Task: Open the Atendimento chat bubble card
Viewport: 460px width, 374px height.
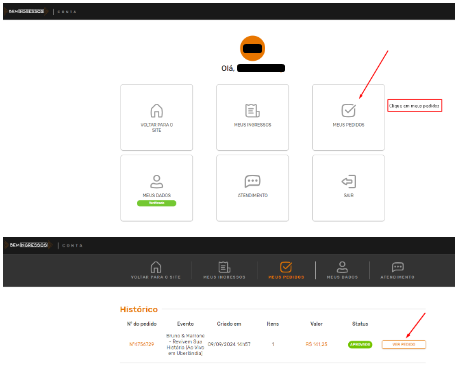Action: coord(252,188)
